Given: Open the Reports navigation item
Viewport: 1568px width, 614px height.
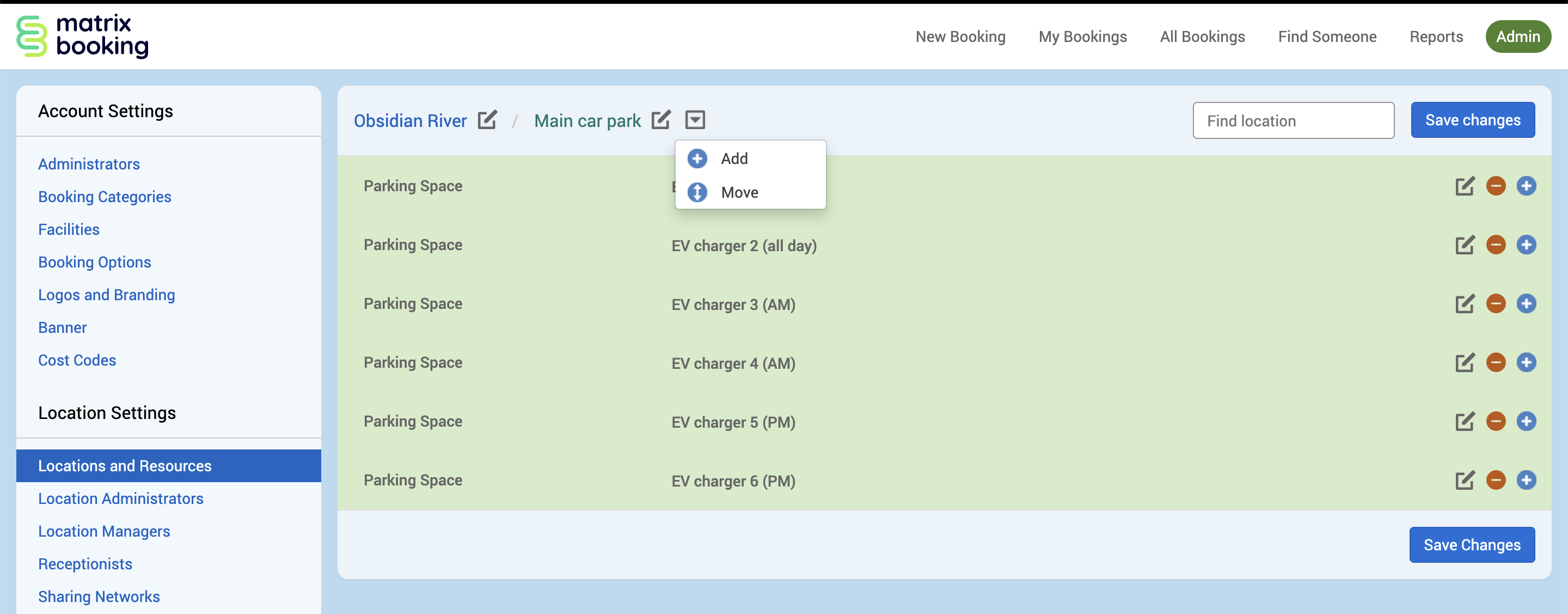Looking at the screenshot, I should (x=1436, y=37).
